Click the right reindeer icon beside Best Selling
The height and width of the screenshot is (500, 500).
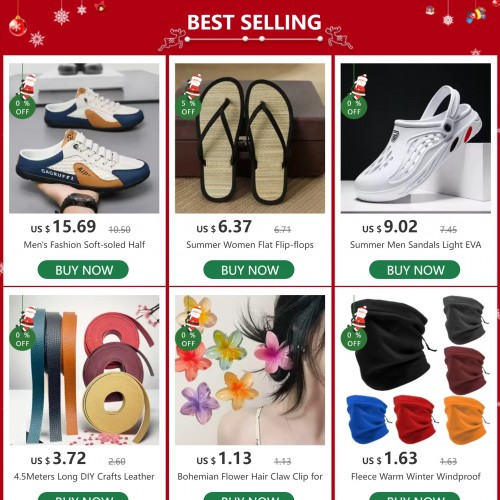tap(338, 37)
